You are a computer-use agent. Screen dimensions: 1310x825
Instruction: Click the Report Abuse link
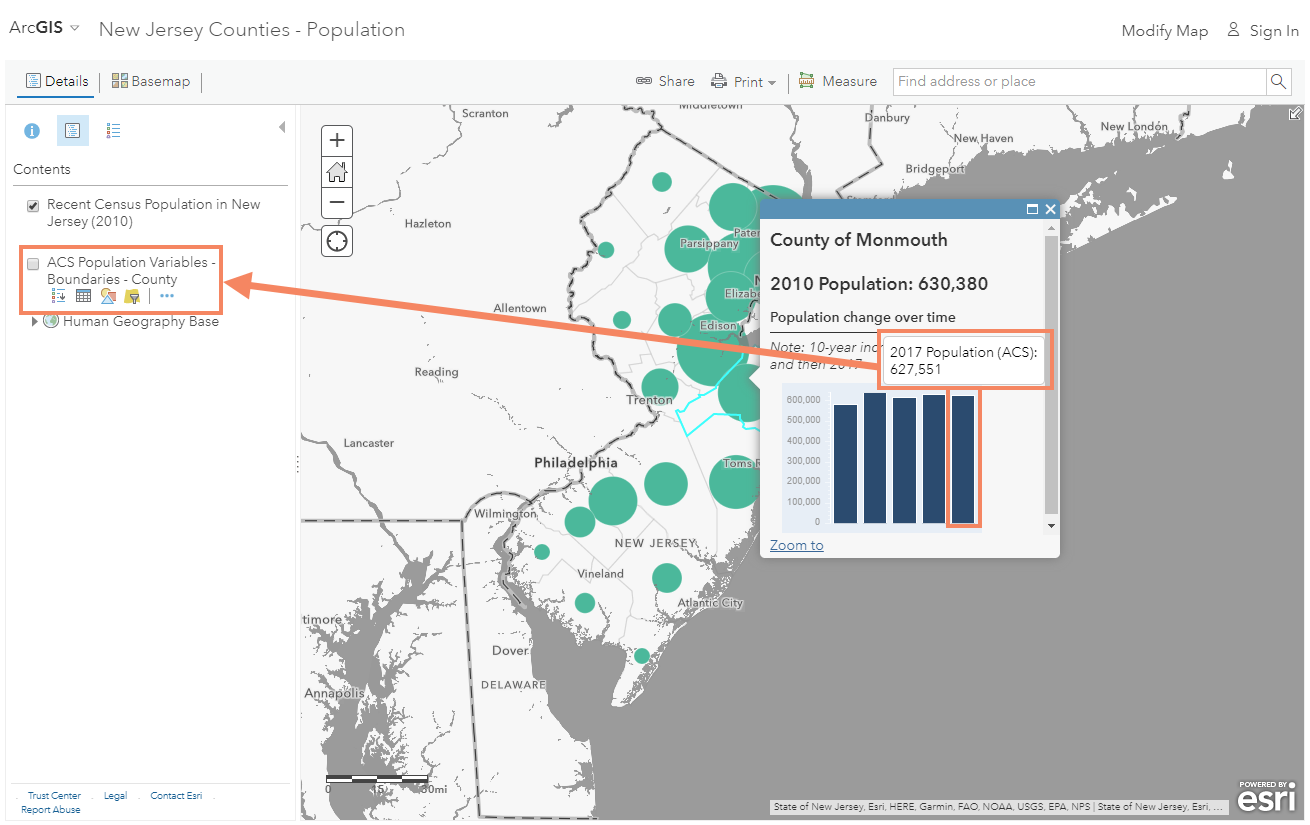tap(50, 810)
